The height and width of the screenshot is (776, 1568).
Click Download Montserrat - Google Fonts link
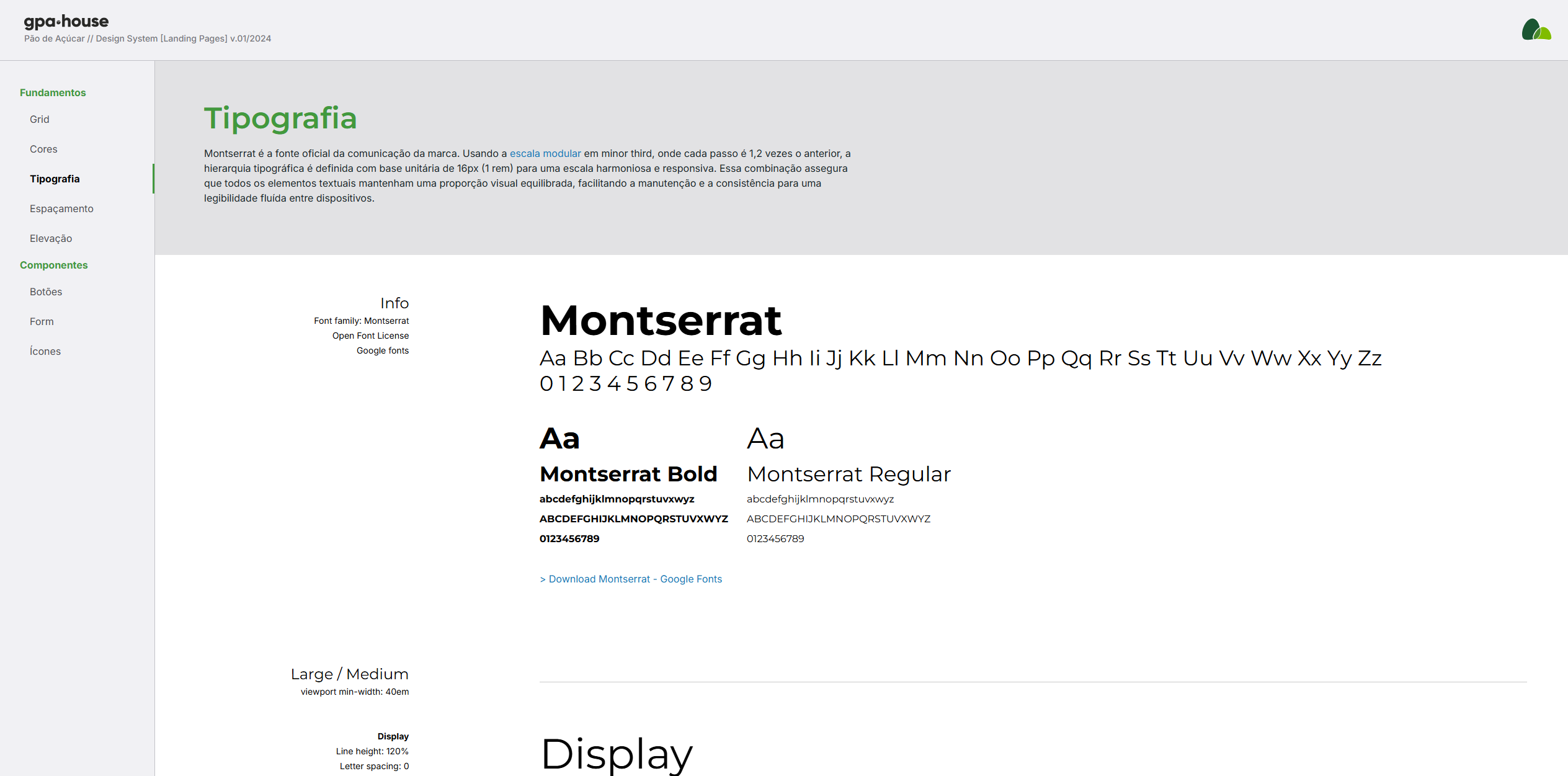(631, 579)
